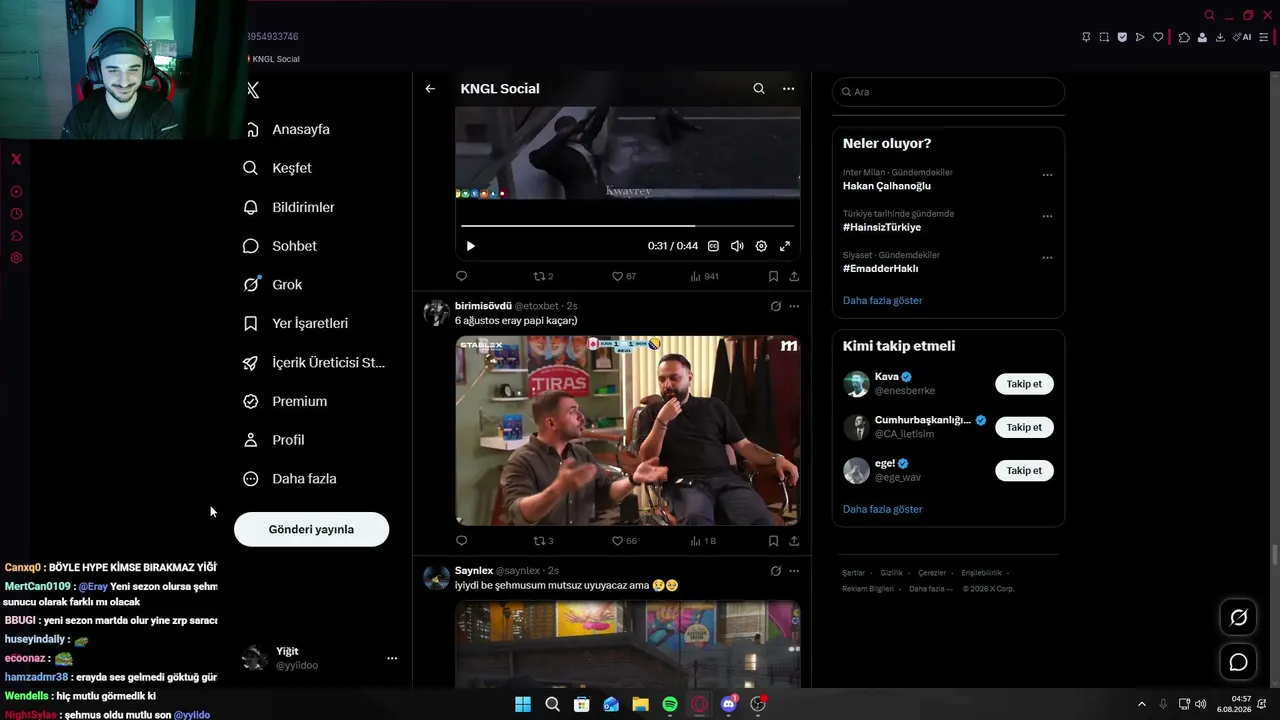Screen dimensions: 1280x720
Task: Open more options on Saynlex's post
Action: click(x=794, y=571)
